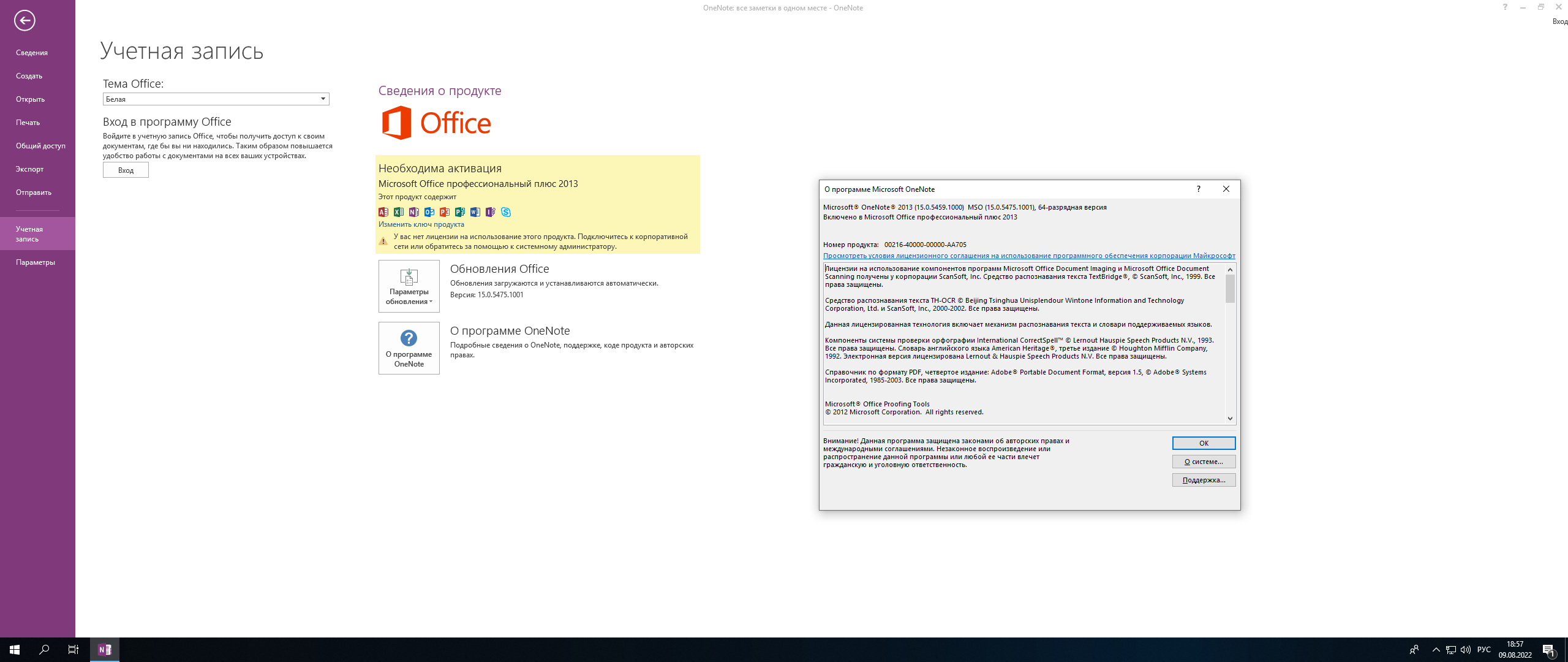The height and width of the screenshot is (662, 1568).
Task: Click the activation warning triangle icon
Action: (383, 242)
